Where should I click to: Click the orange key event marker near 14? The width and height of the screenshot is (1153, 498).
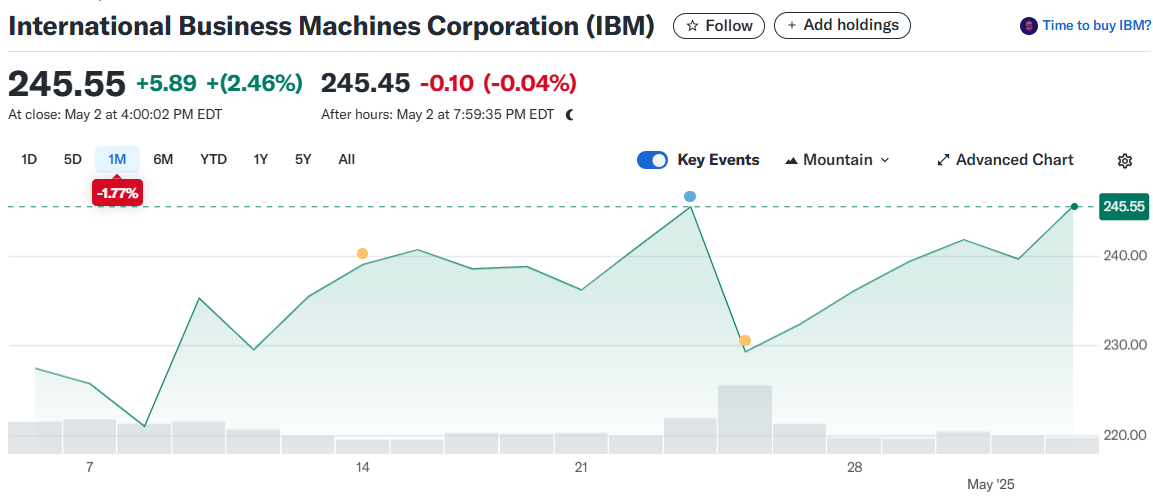pos(362,254)
